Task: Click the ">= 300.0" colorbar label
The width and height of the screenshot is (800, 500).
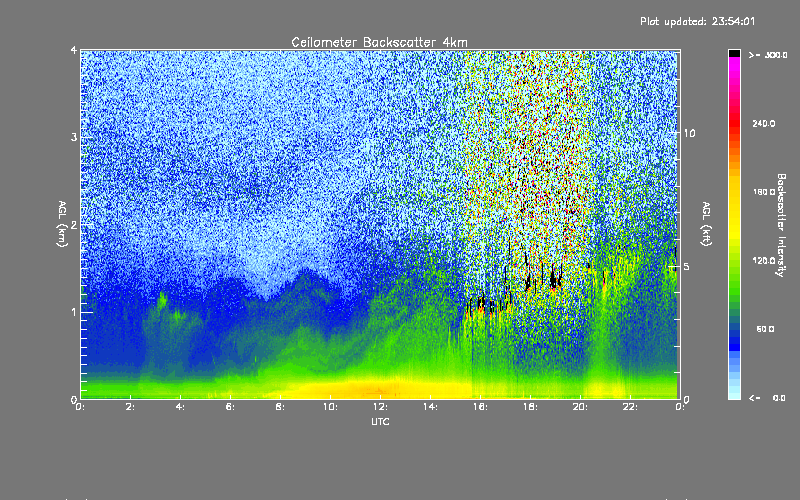Action: point(768,55)
